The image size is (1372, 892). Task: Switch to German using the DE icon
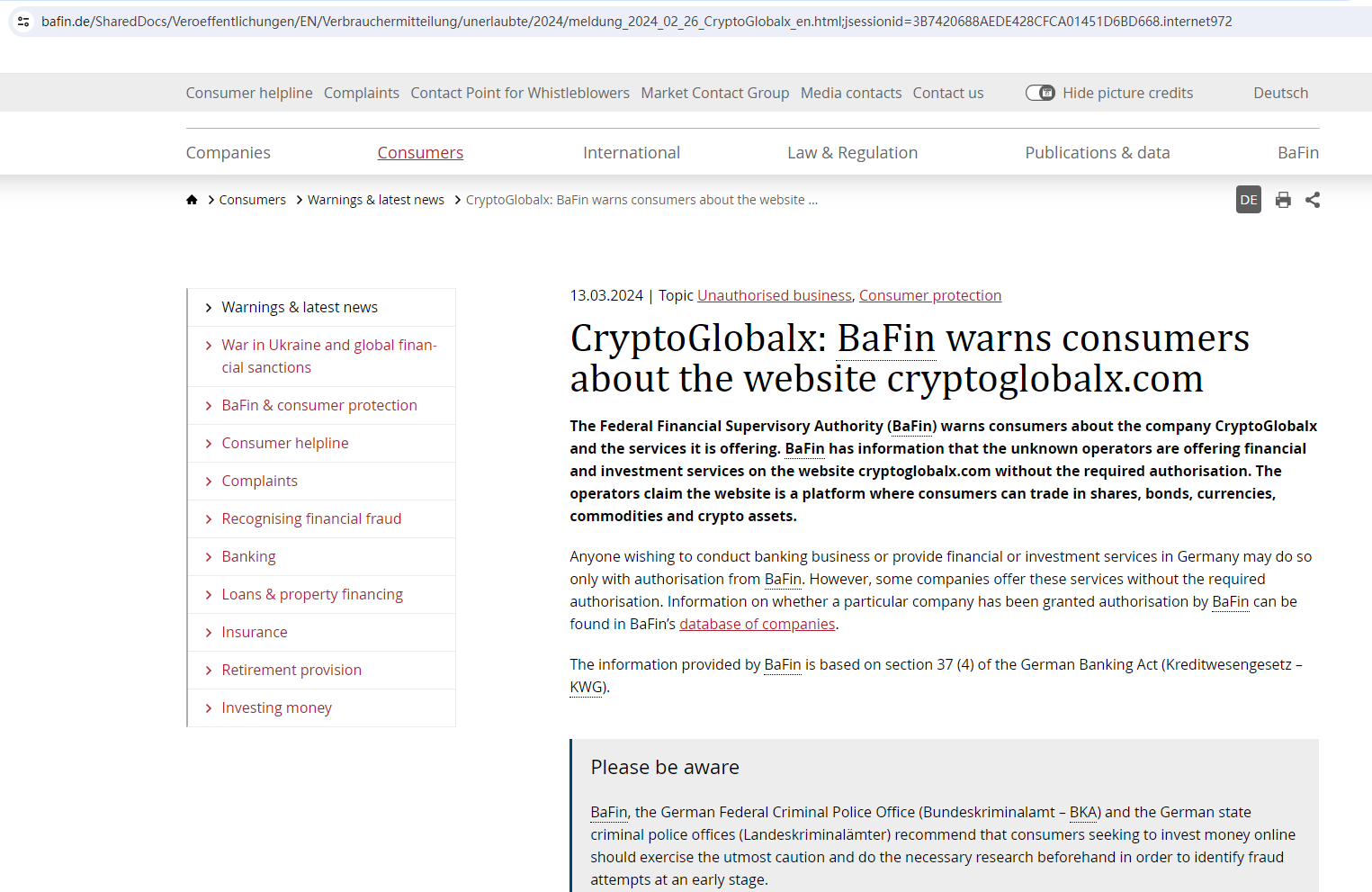[1249, 200]
